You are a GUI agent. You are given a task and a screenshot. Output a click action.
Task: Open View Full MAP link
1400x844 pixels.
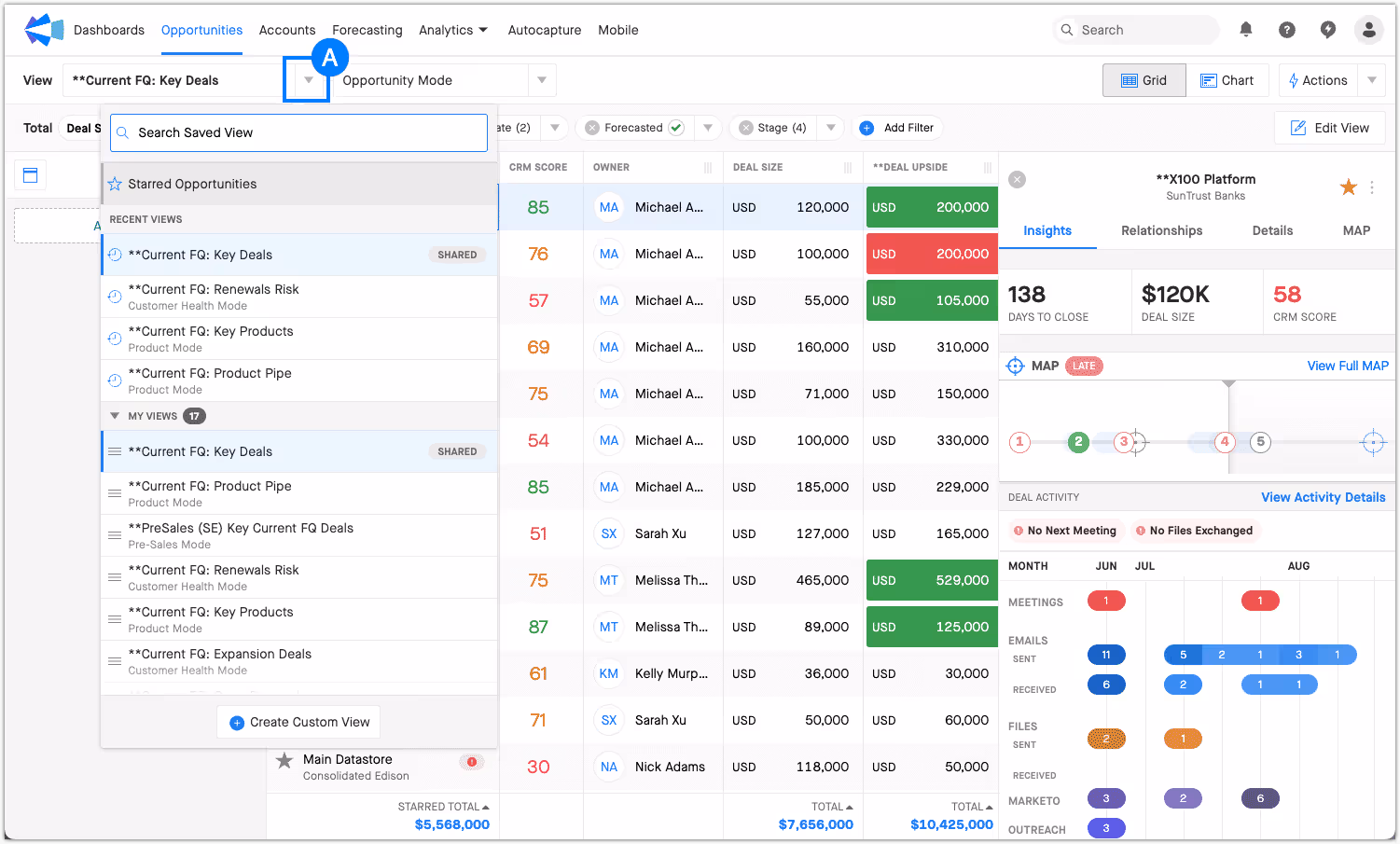click(x=1348, y=366)
